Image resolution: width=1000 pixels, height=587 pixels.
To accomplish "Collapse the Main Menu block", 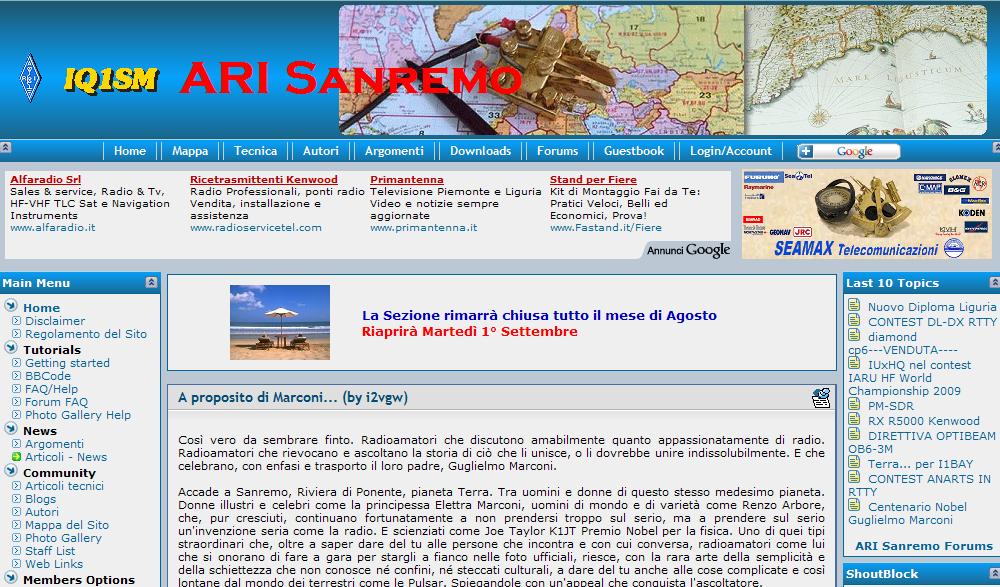I will pos(151,282).
